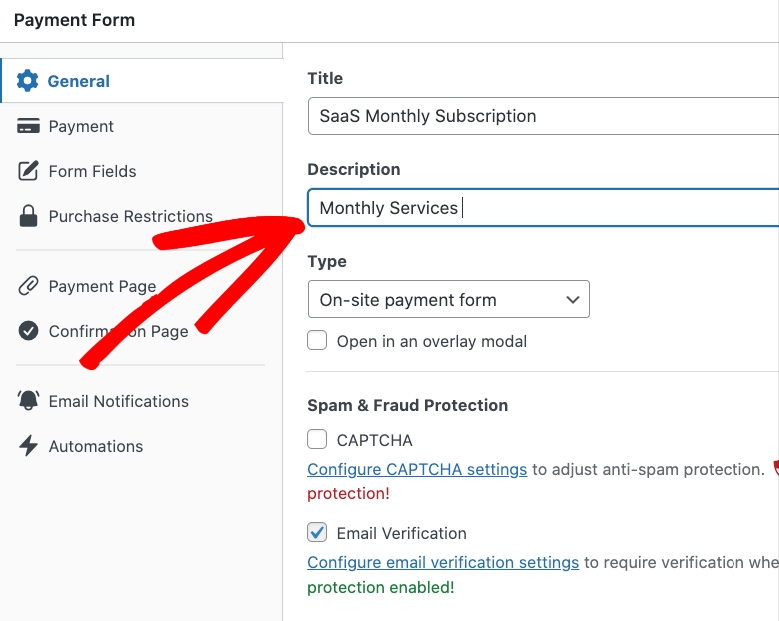Image resolution: width=779 pixels, height=621 pixels.
Task: Click the Email Notifications bell icon
Action: 29,401
